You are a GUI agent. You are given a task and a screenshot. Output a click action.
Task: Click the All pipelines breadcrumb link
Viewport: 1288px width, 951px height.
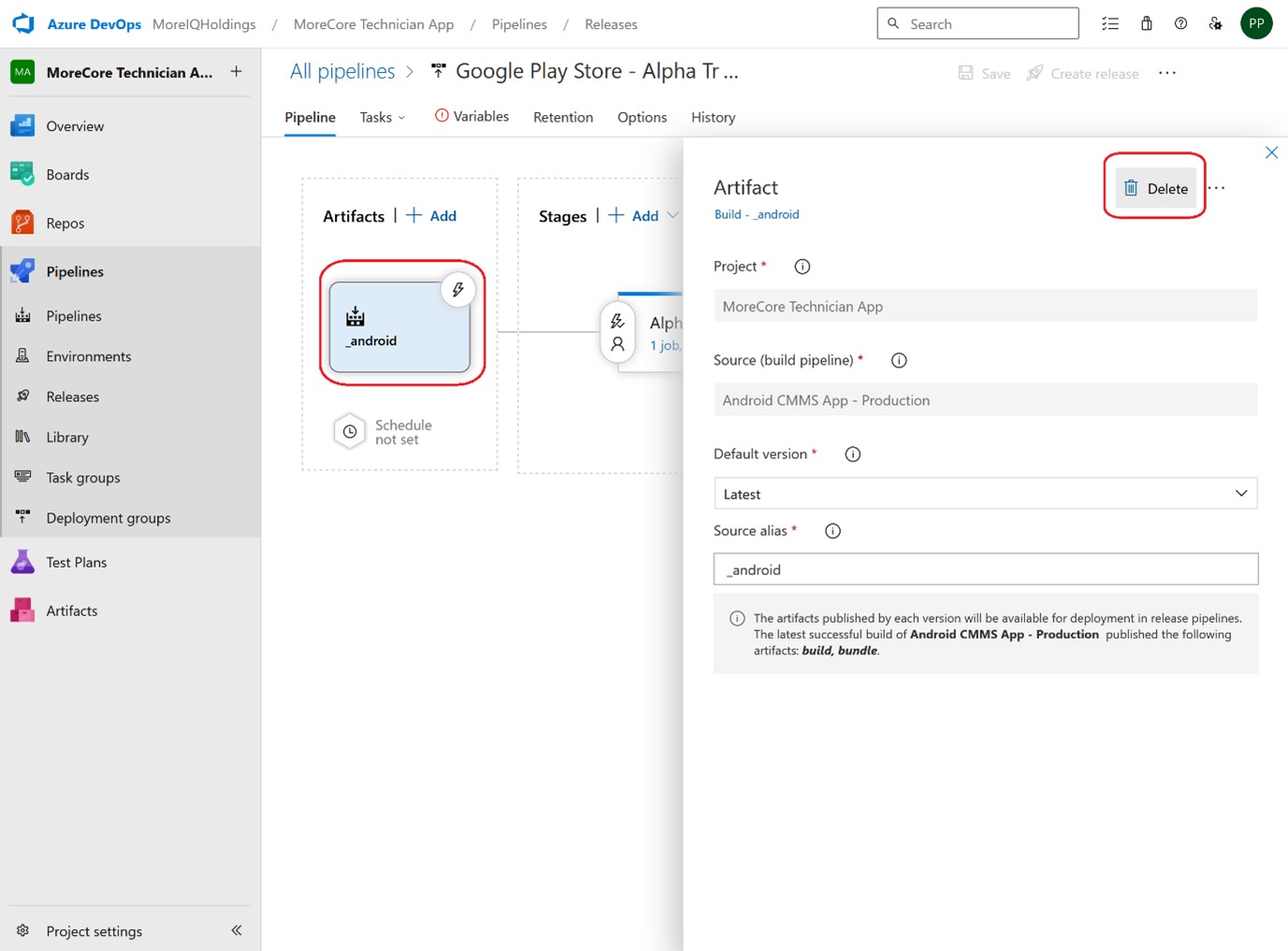pos(342,72)
